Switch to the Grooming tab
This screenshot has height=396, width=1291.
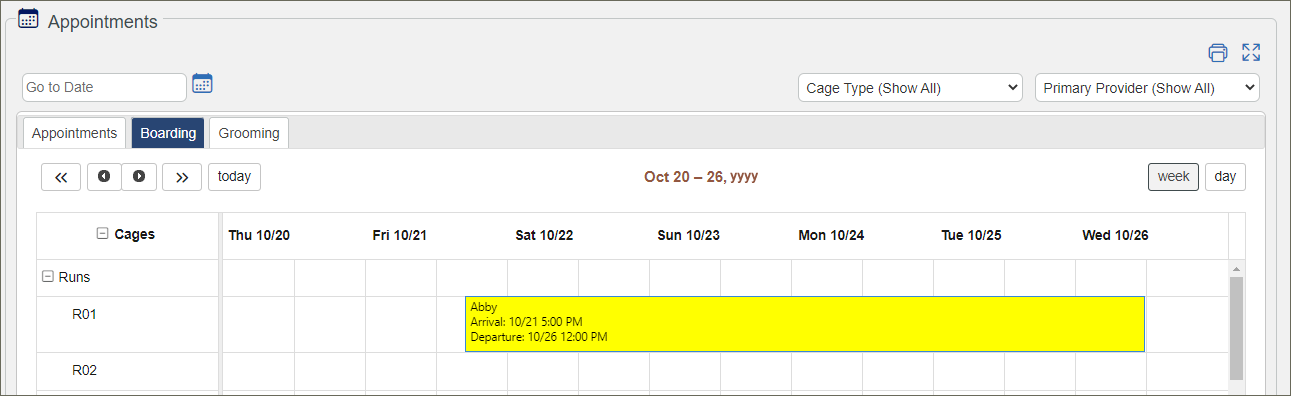pos(249,133)
